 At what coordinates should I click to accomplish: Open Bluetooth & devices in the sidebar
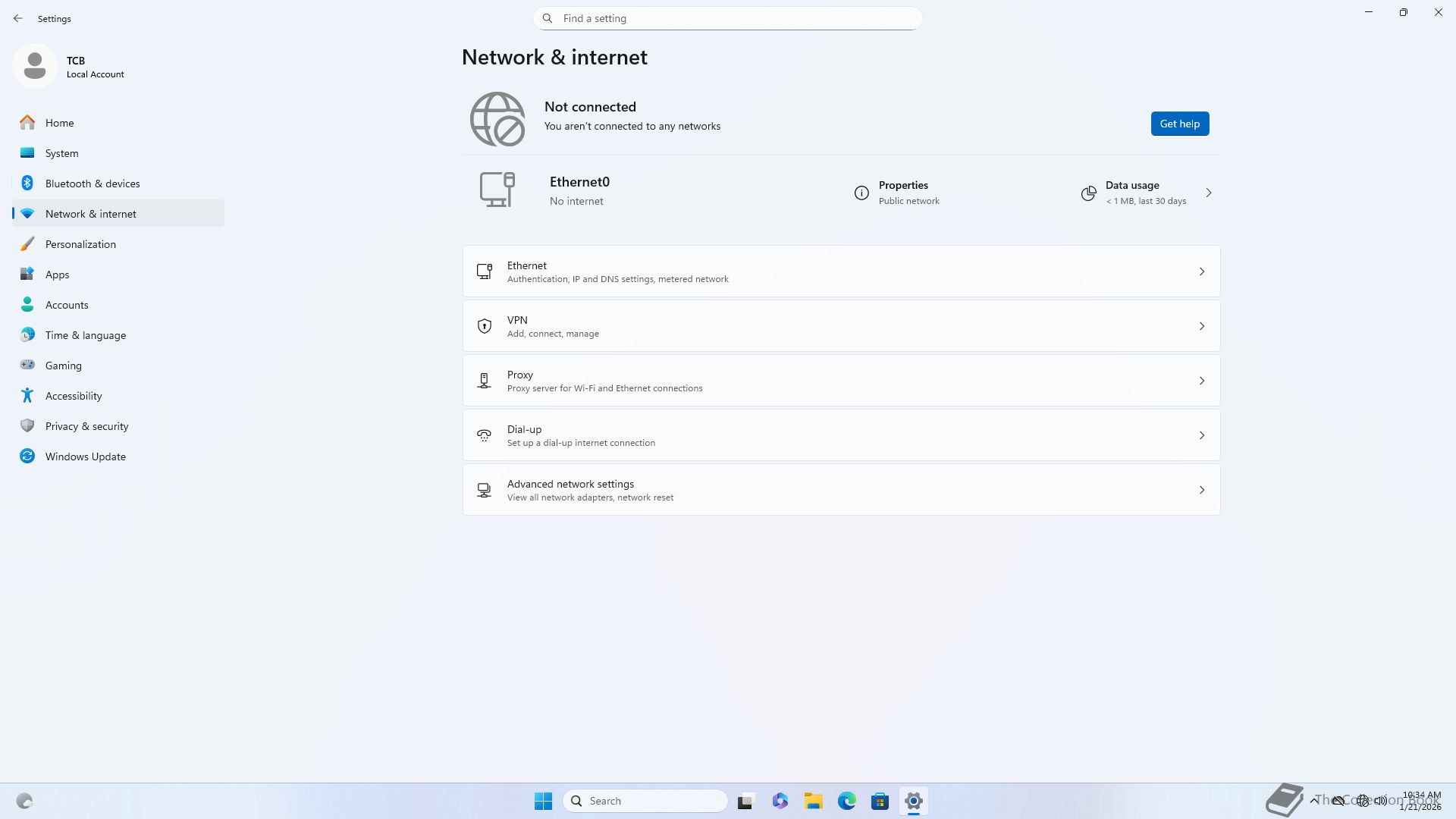tap(93, 184)
